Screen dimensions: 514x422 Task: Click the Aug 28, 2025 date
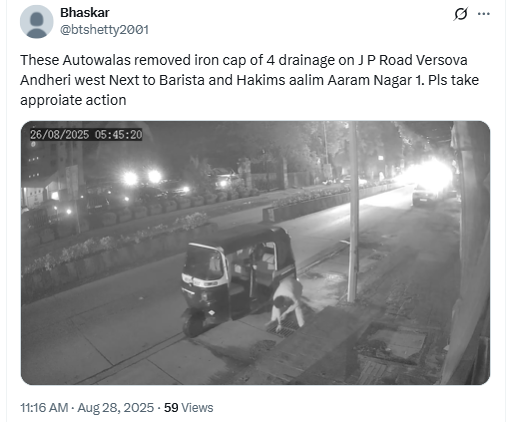tap(116, 408)
